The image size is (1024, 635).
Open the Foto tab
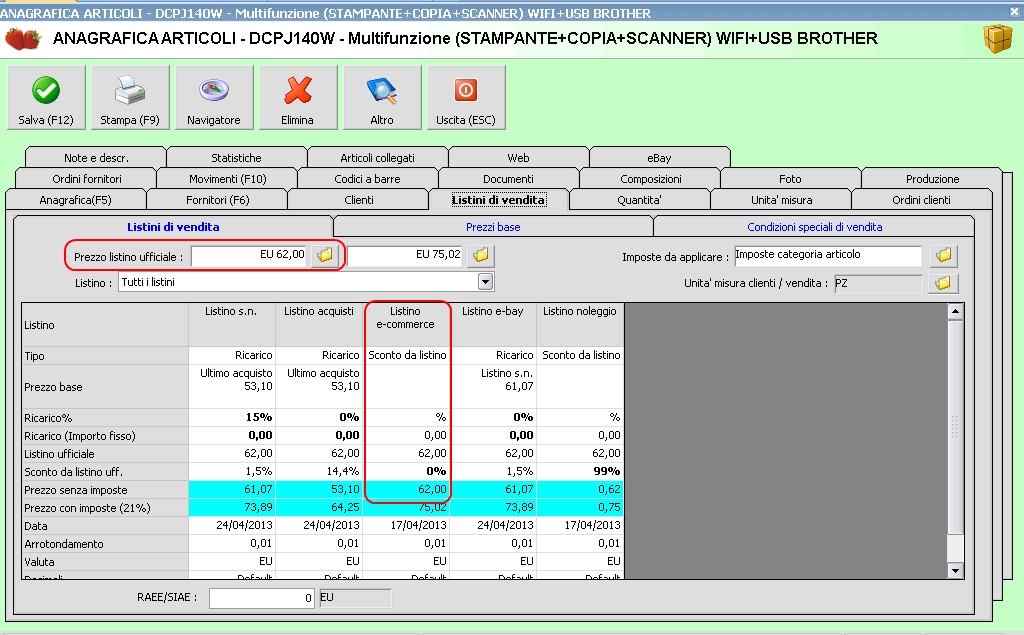790,178
